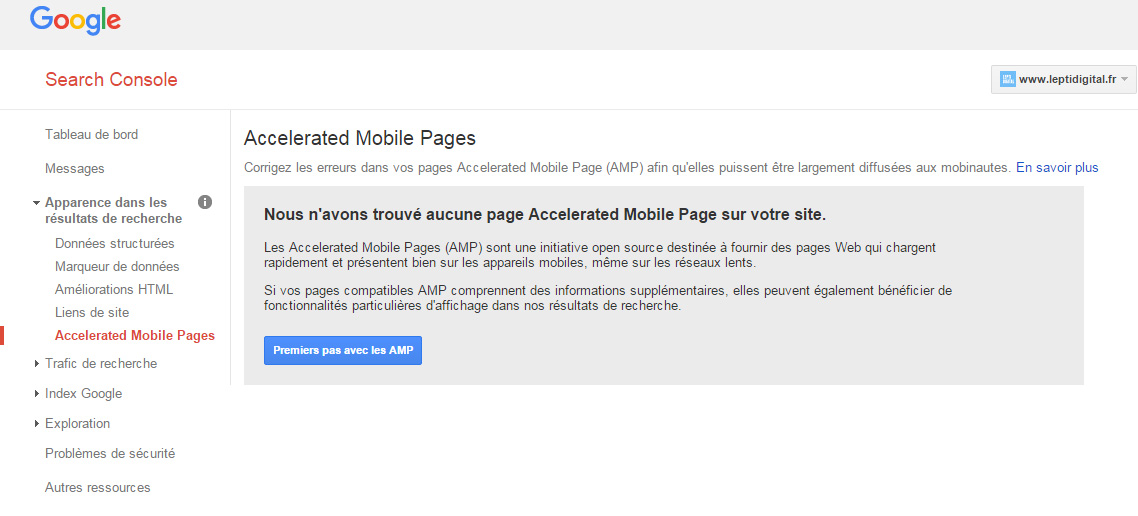
Task: Expand the Index Google arrow
Action: click(37, 393)
